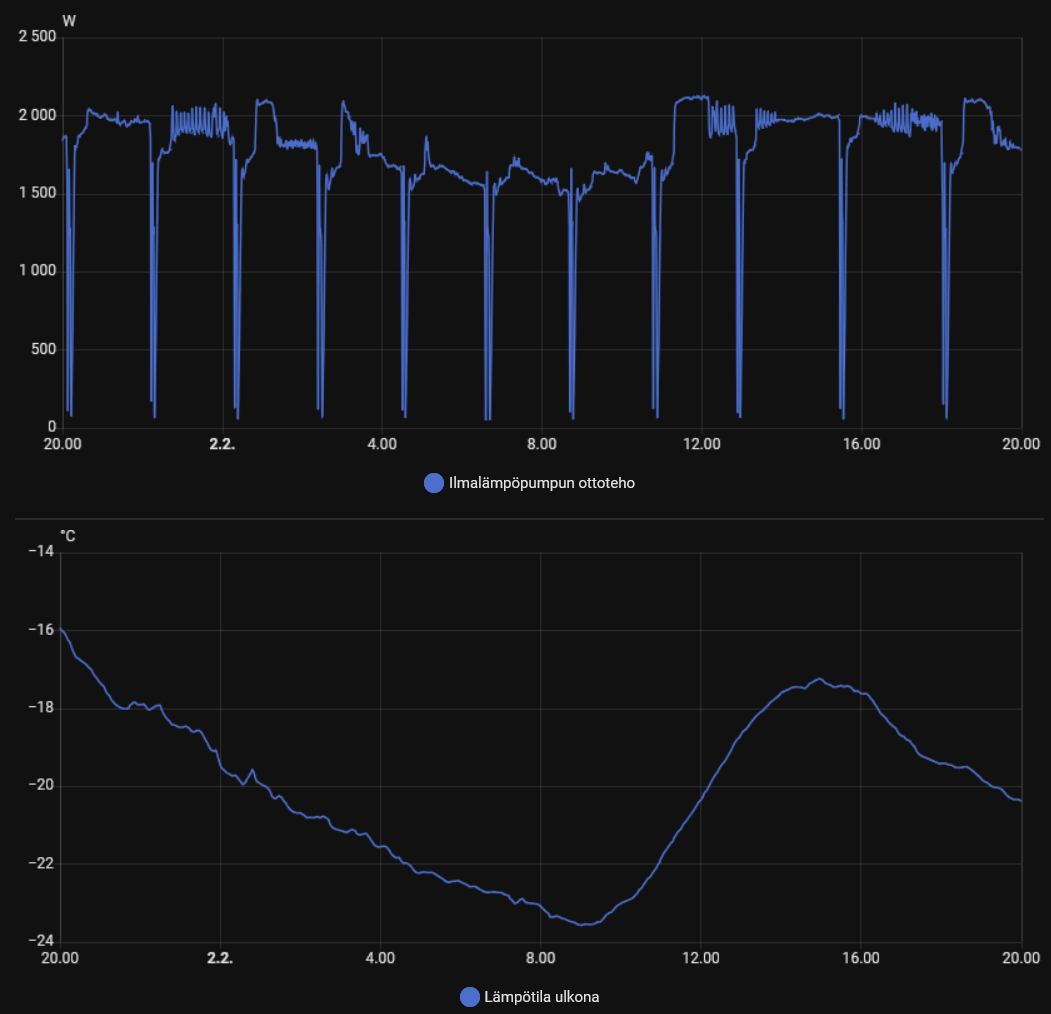Click the 8.00 tick on the power chart axis
This screenshot has height=1014, width=1051.
click(541, 444)
